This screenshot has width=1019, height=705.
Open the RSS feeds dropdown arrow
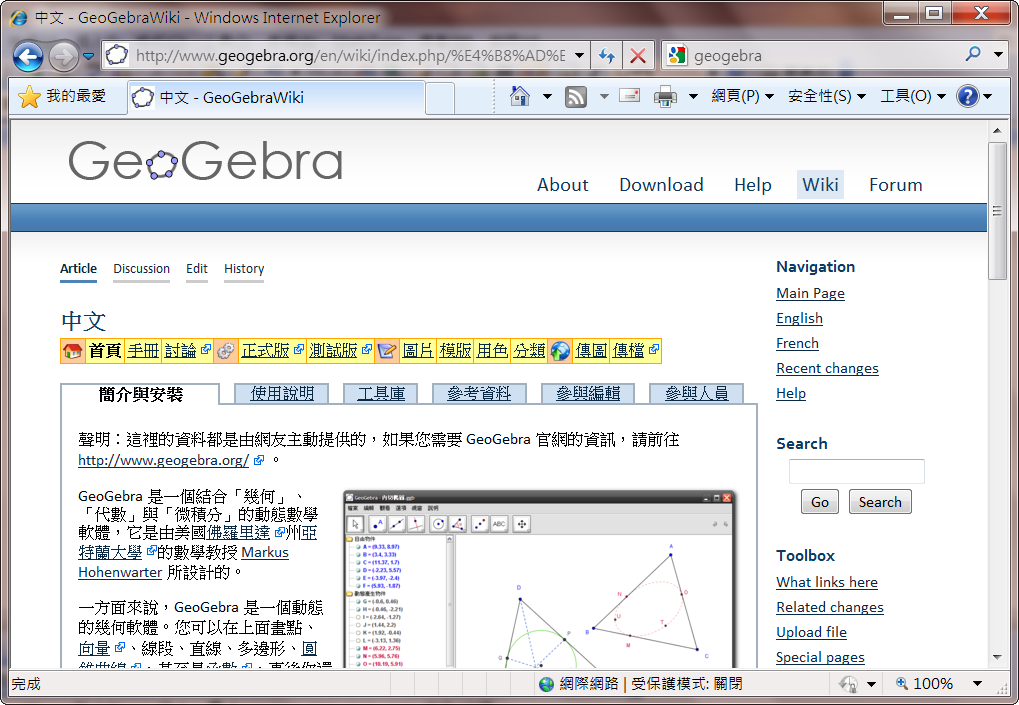604,97
